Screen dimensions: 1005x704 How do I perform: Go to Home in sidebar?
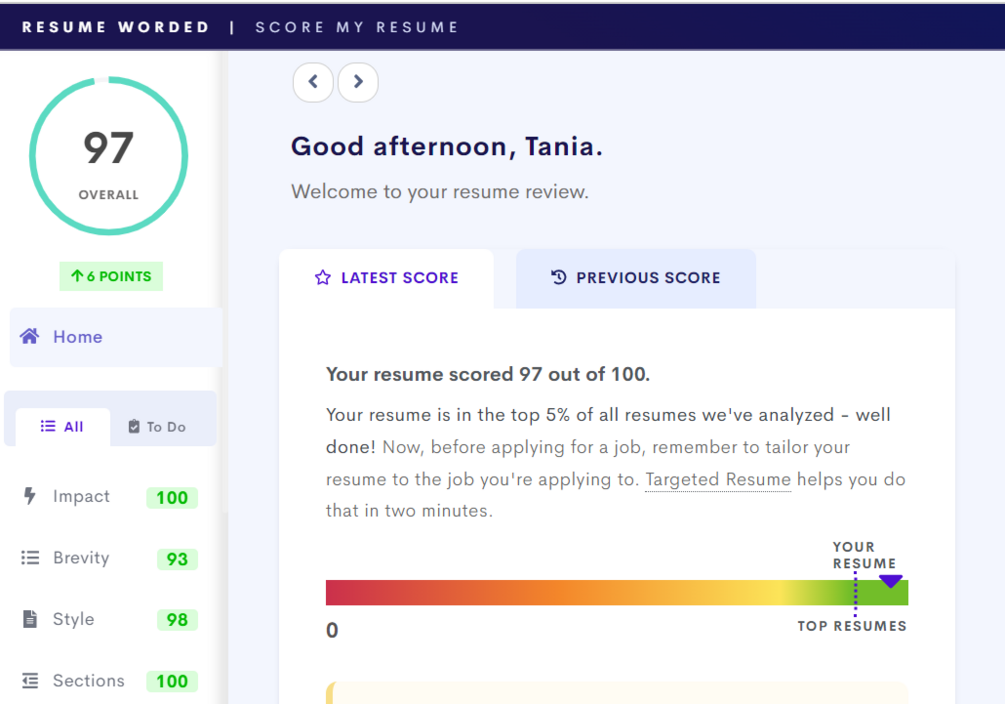(x=116, y=337)
